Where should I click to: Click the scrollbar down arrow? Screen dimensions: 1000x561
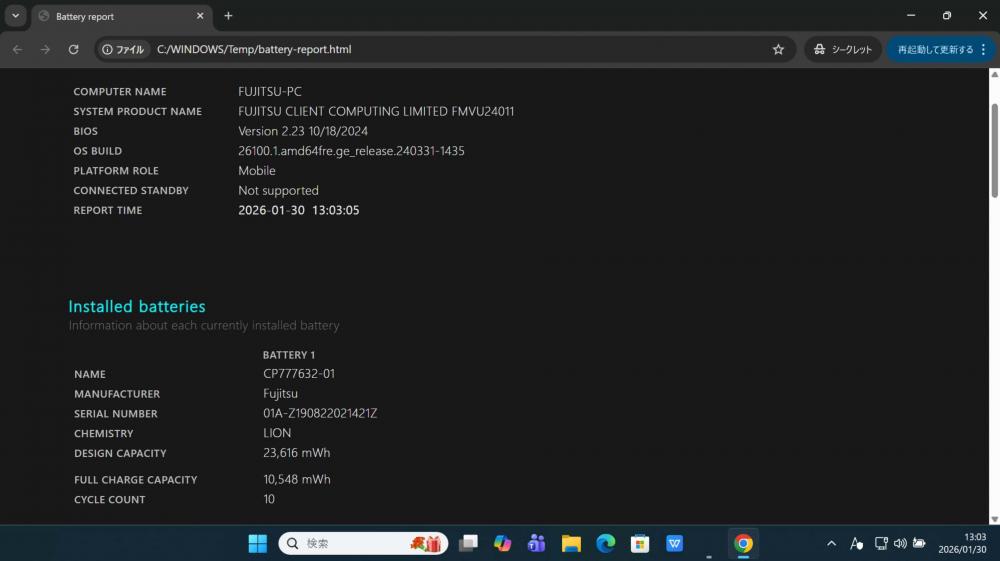coord(994,519)
